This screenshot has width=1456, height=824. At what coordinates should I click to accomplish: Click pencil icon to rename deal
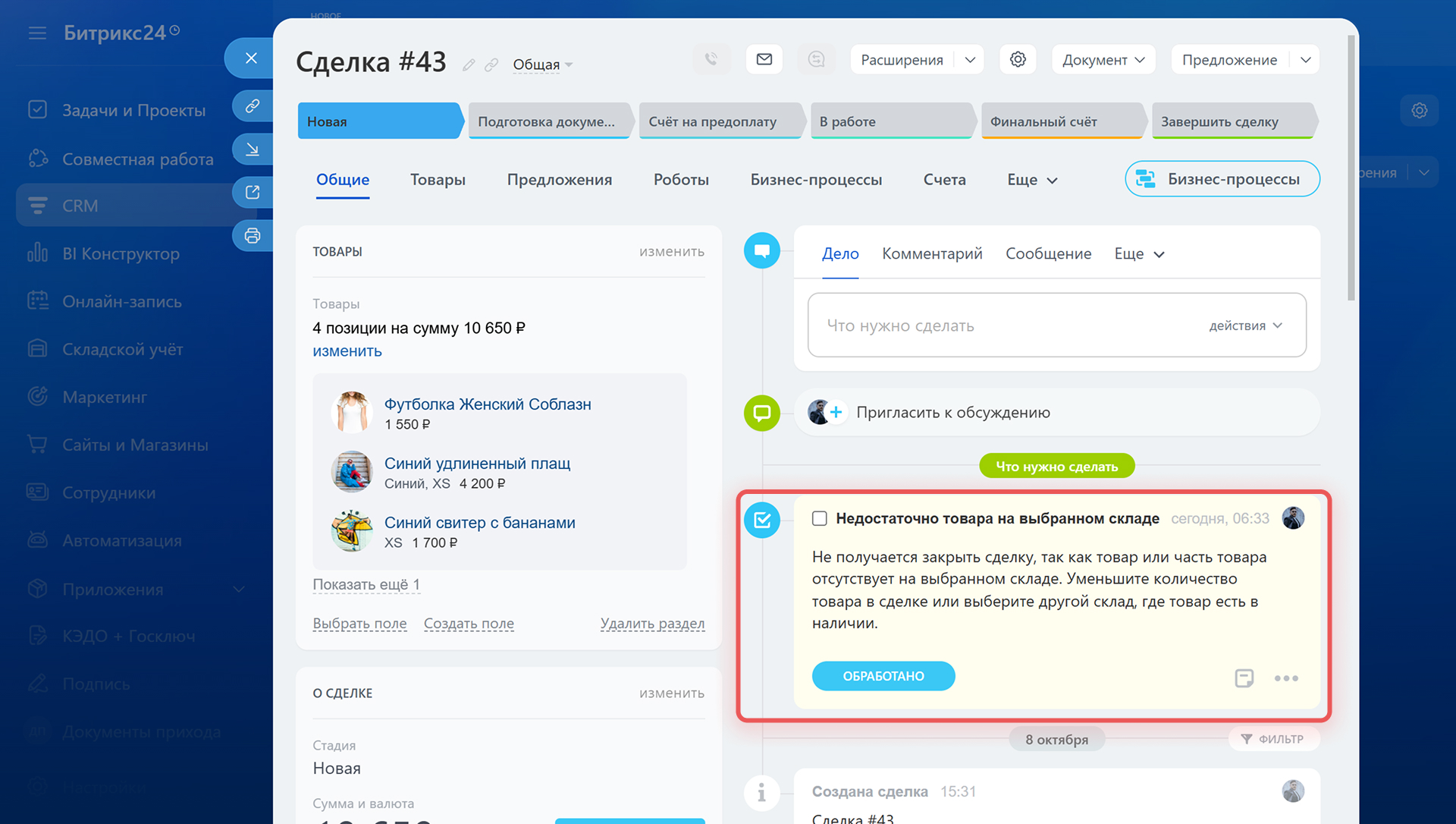(x=469, y=65)
